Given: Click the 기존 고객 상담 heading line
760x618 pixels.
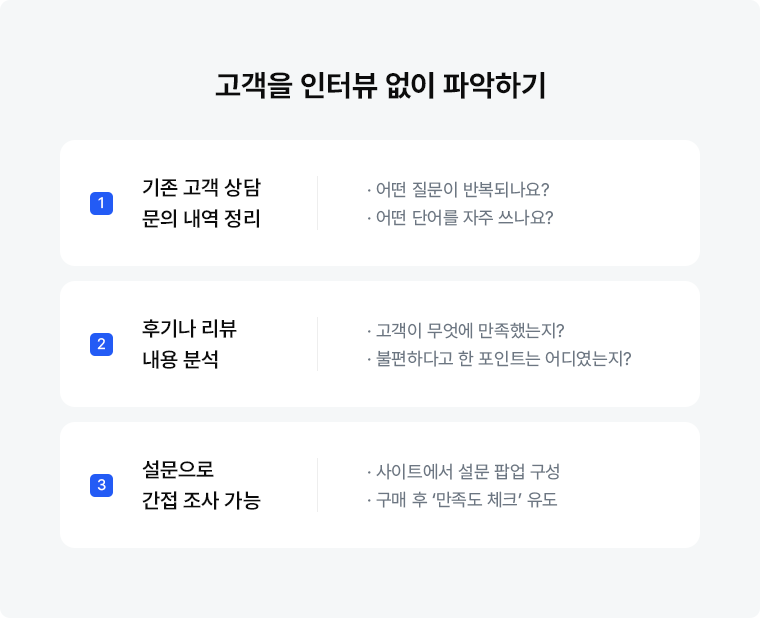Looking at the screenshot, I should pyautogui.click(x=201, y=188).
